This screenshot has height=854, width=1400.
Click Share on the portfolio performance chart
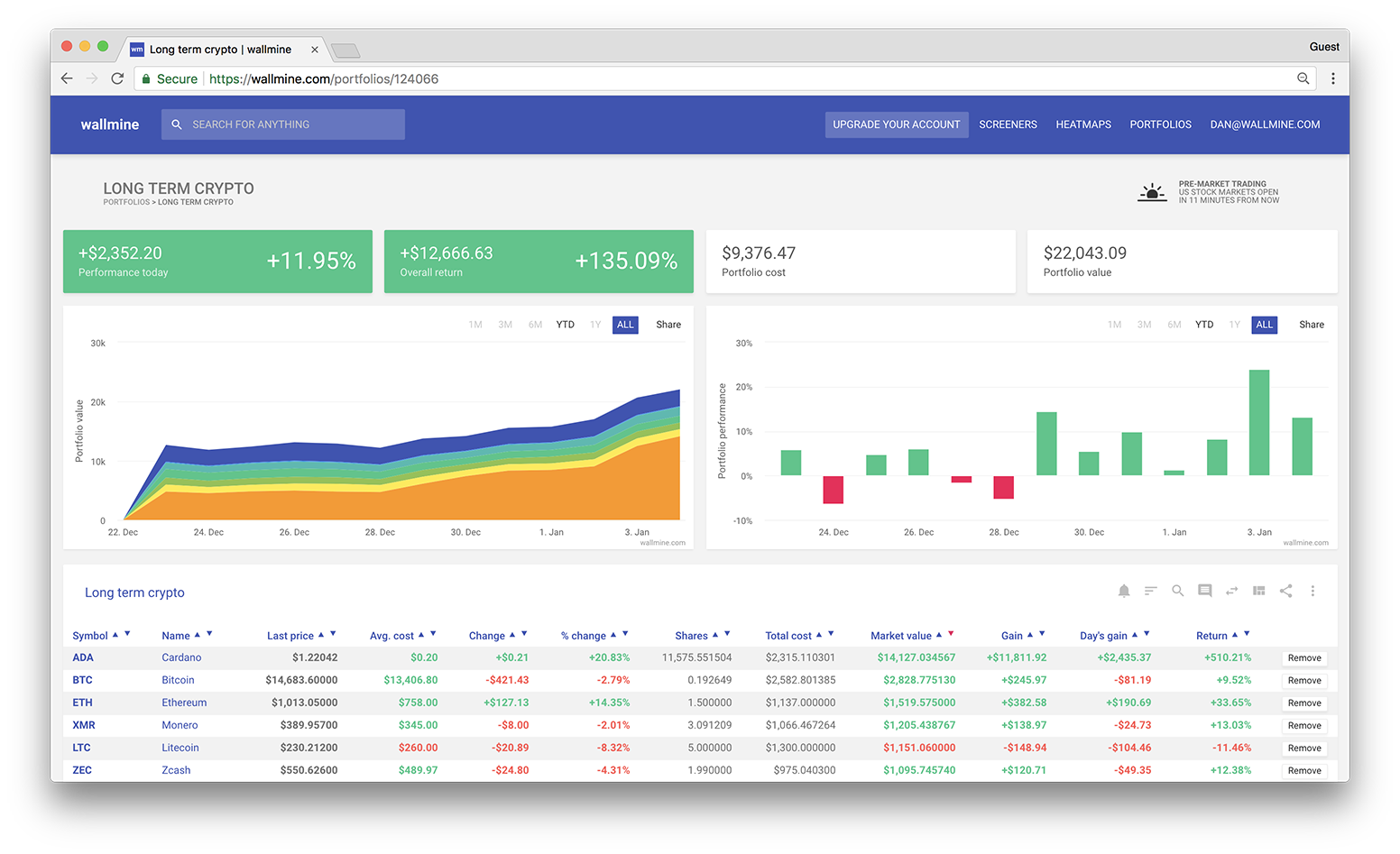1312,325
